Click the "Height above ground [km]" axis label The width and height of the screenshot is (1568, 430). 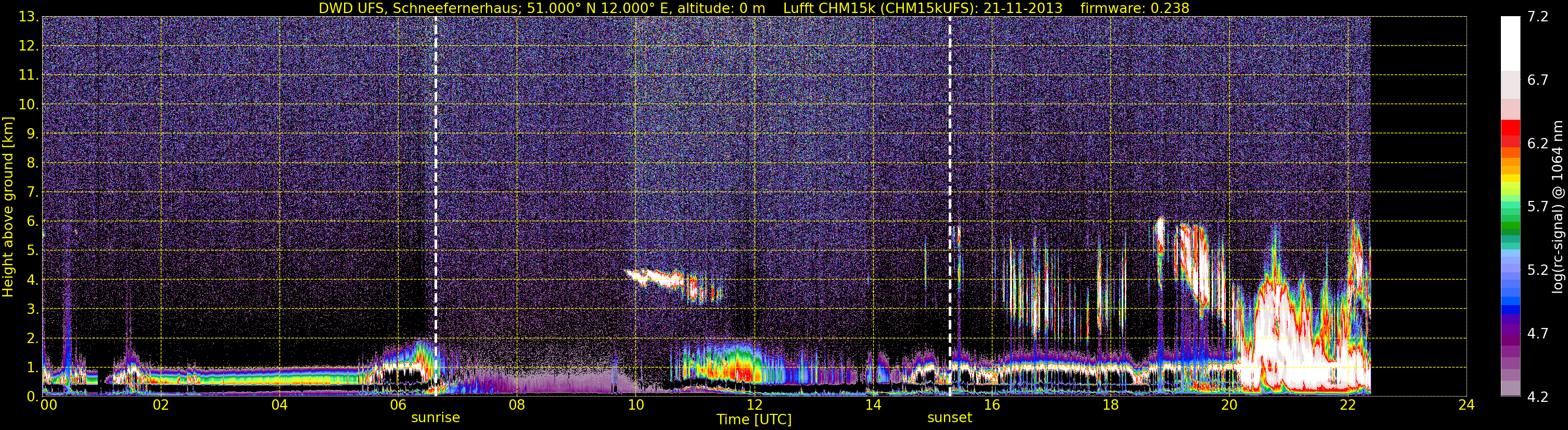point(8,207)
